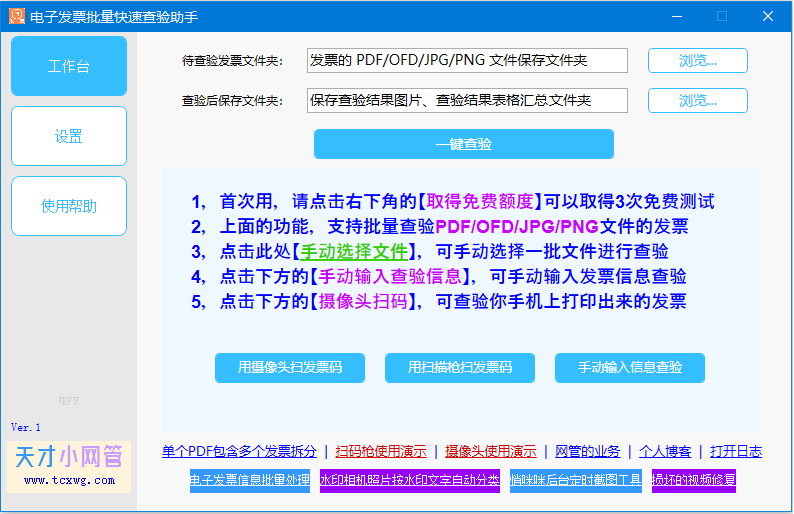Click the 待查验发票文件夹 input field
The height and width of the screenshot is (514, 794).
467,60
